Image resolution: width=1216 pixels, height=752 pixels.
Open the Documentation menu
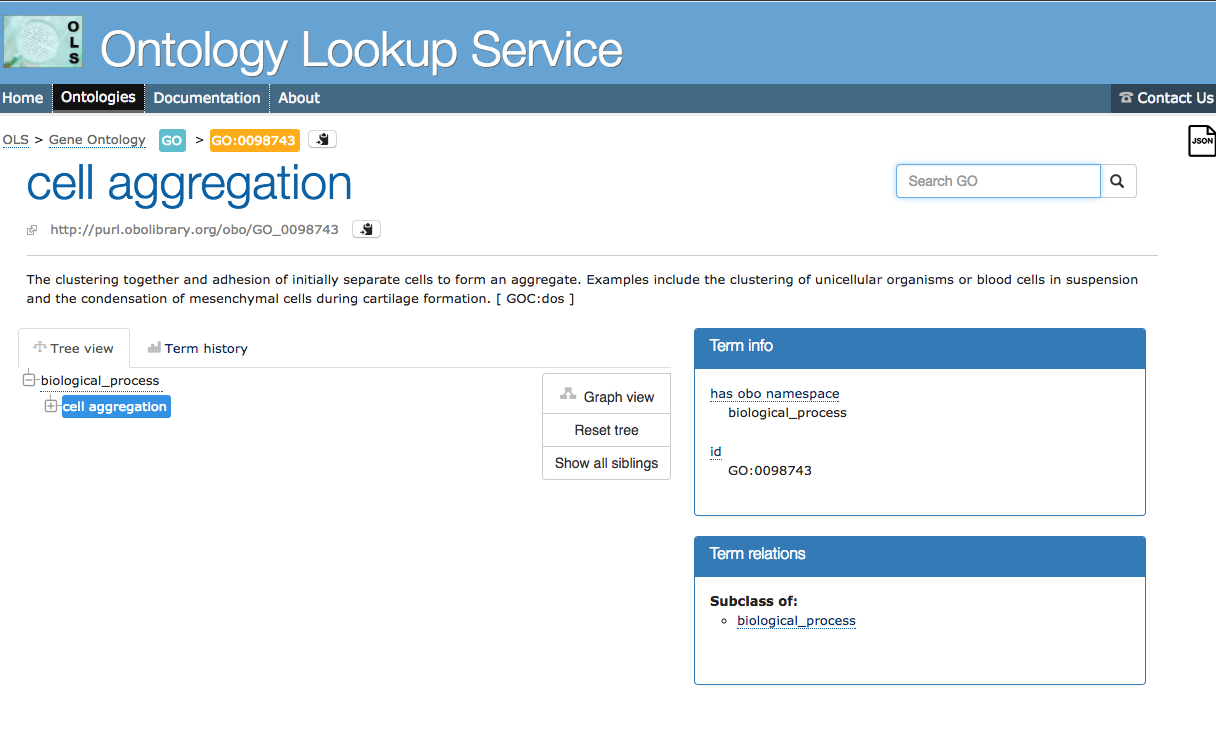click(x=207, y=98)
